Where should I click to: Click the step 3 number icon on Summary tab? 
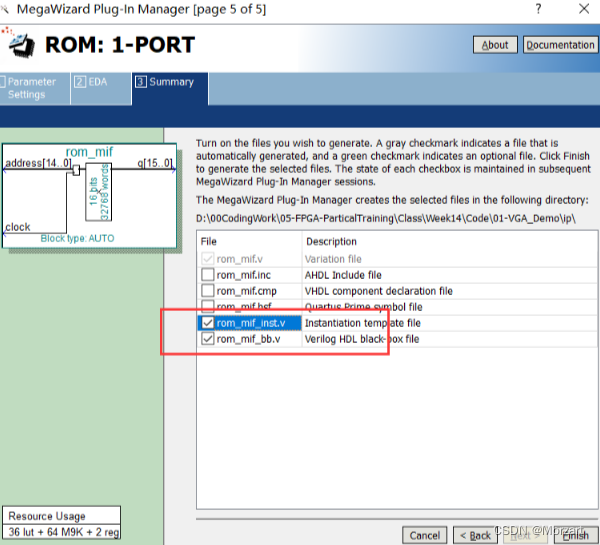point(141,82)
